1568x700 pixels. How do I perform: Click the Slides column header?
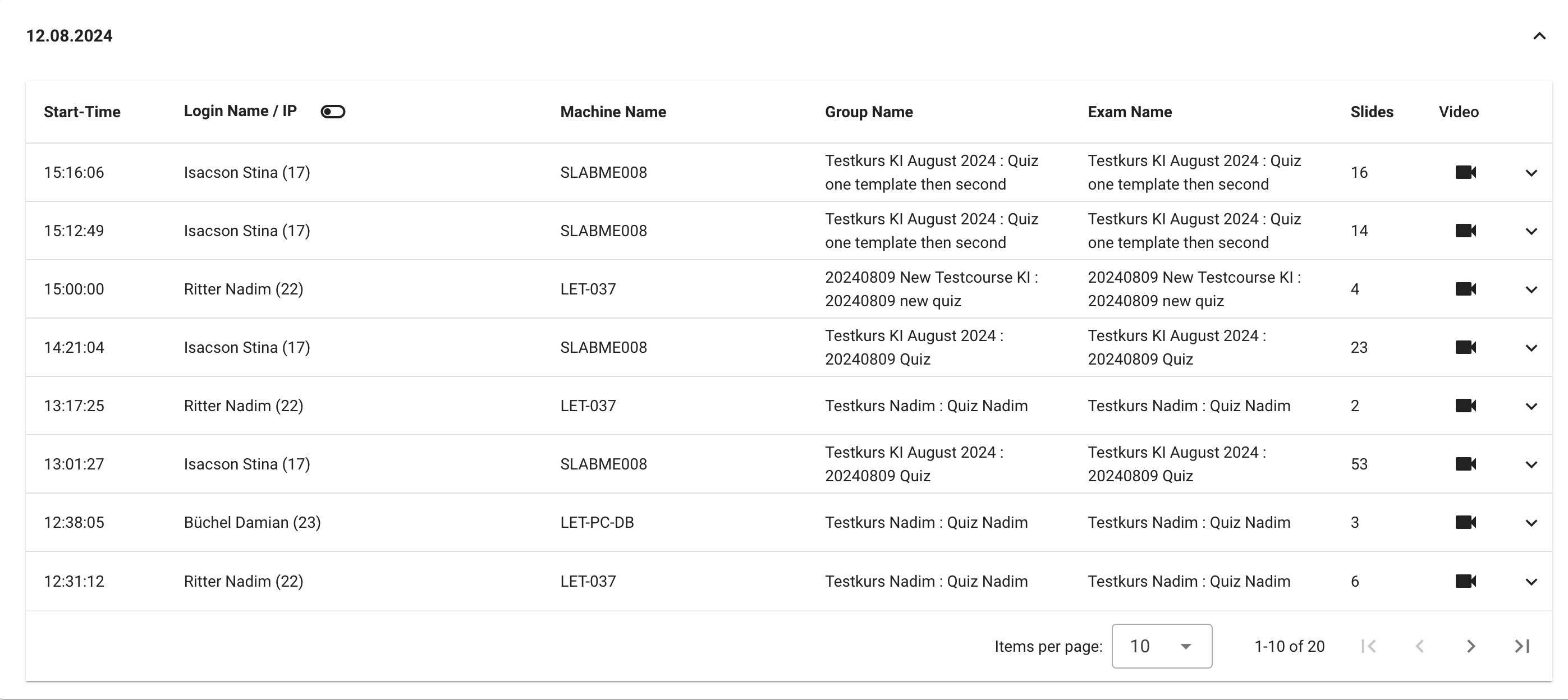1372,112
